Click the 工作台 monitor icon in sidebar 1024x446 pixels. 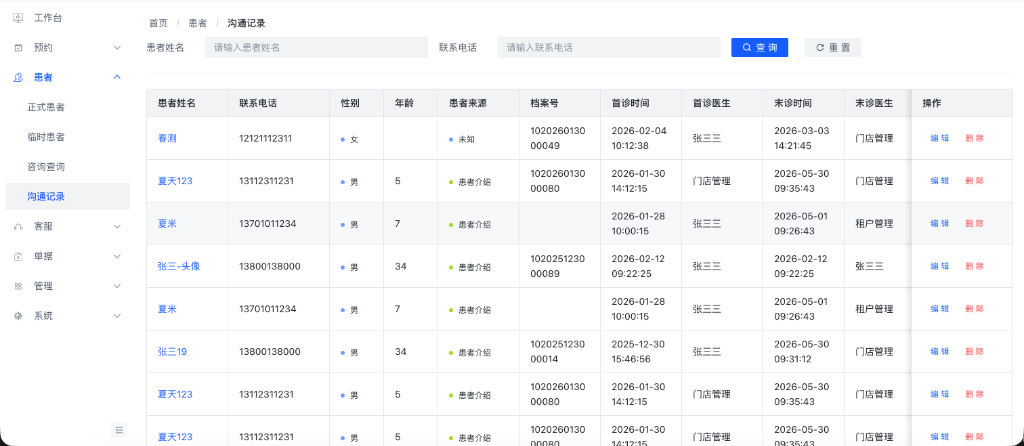[18, 18]
